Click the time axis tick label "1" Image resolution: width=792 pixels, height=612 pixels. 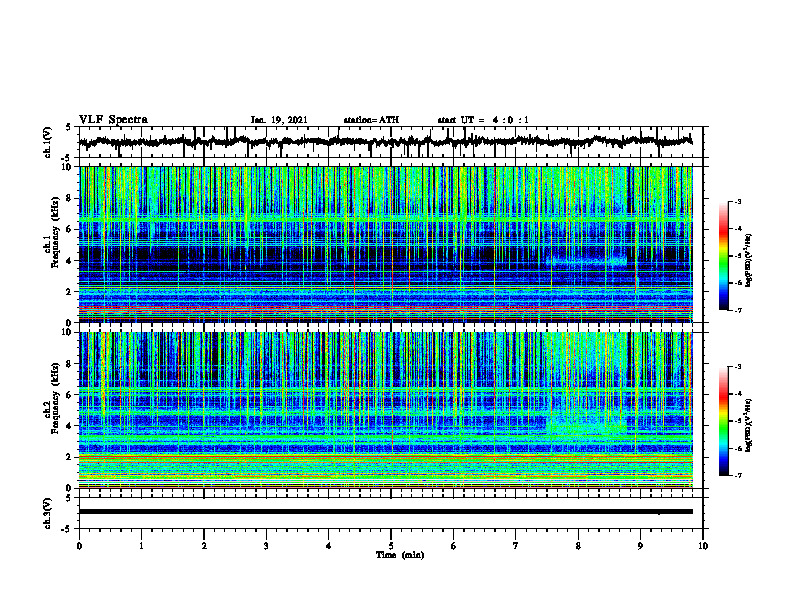point(141,546)
